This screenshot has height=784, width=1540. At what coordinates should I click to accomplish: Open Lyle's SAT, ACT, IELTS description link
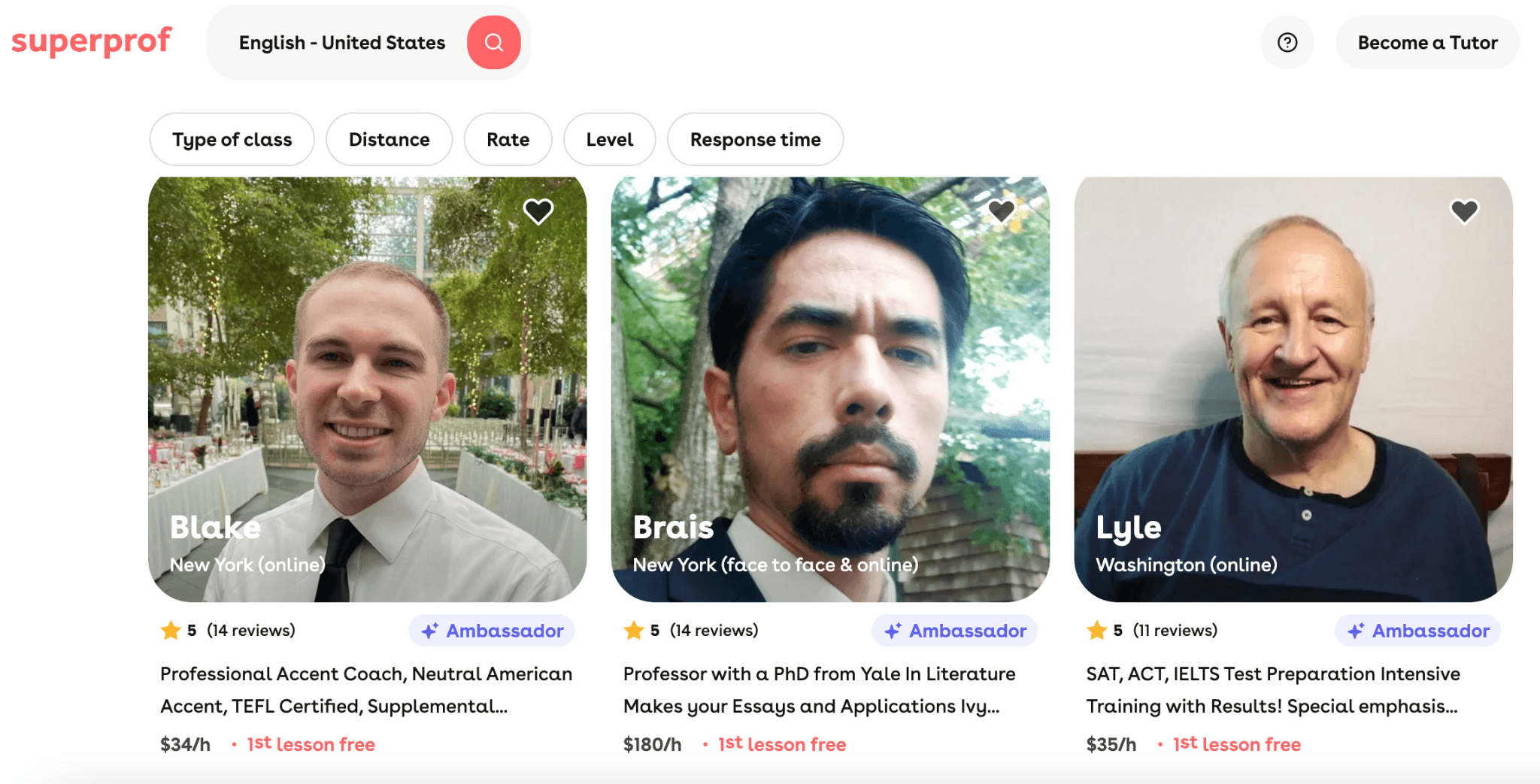pyautogui.click(x=1272, y=689)
